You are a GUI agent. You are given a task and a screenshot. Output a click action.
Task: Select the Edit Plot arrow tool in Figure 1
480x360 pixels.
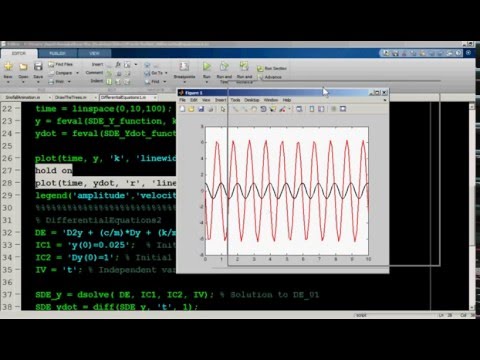click(x=223, y=109)
